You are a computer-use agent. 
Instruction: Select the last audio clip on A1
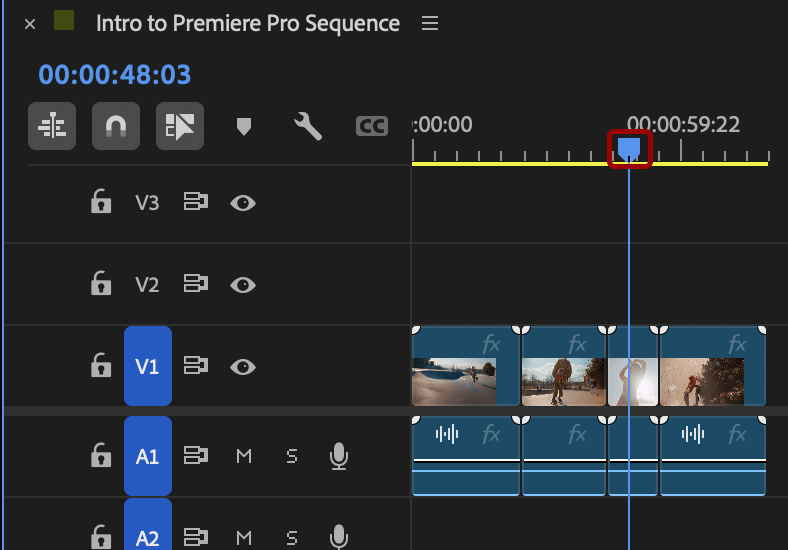pyautogui.click(x=713, y=456)
